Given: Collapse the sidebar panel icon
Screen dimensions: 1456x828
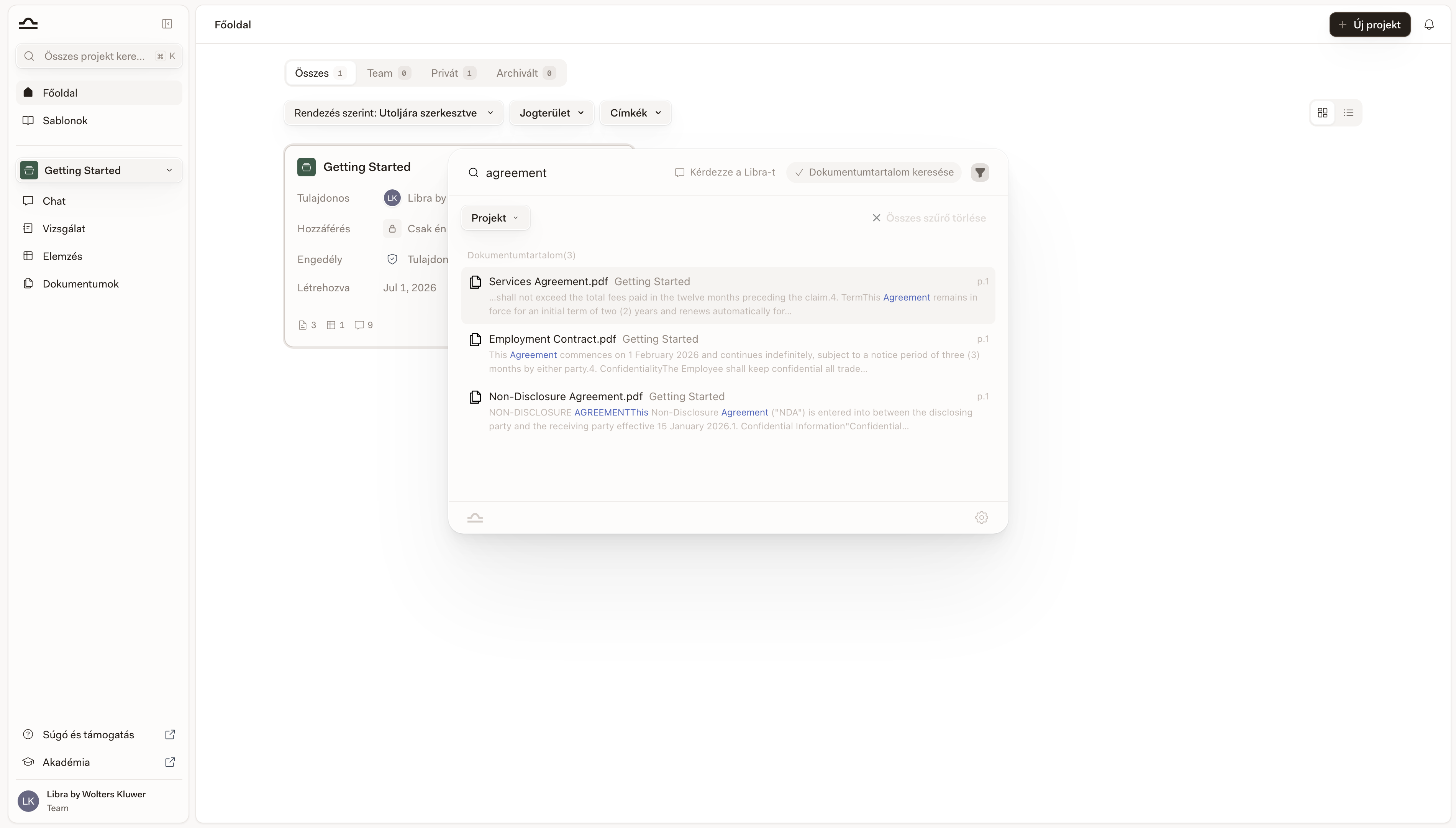Looking at the screenshot, I should [x=167, y=23].
